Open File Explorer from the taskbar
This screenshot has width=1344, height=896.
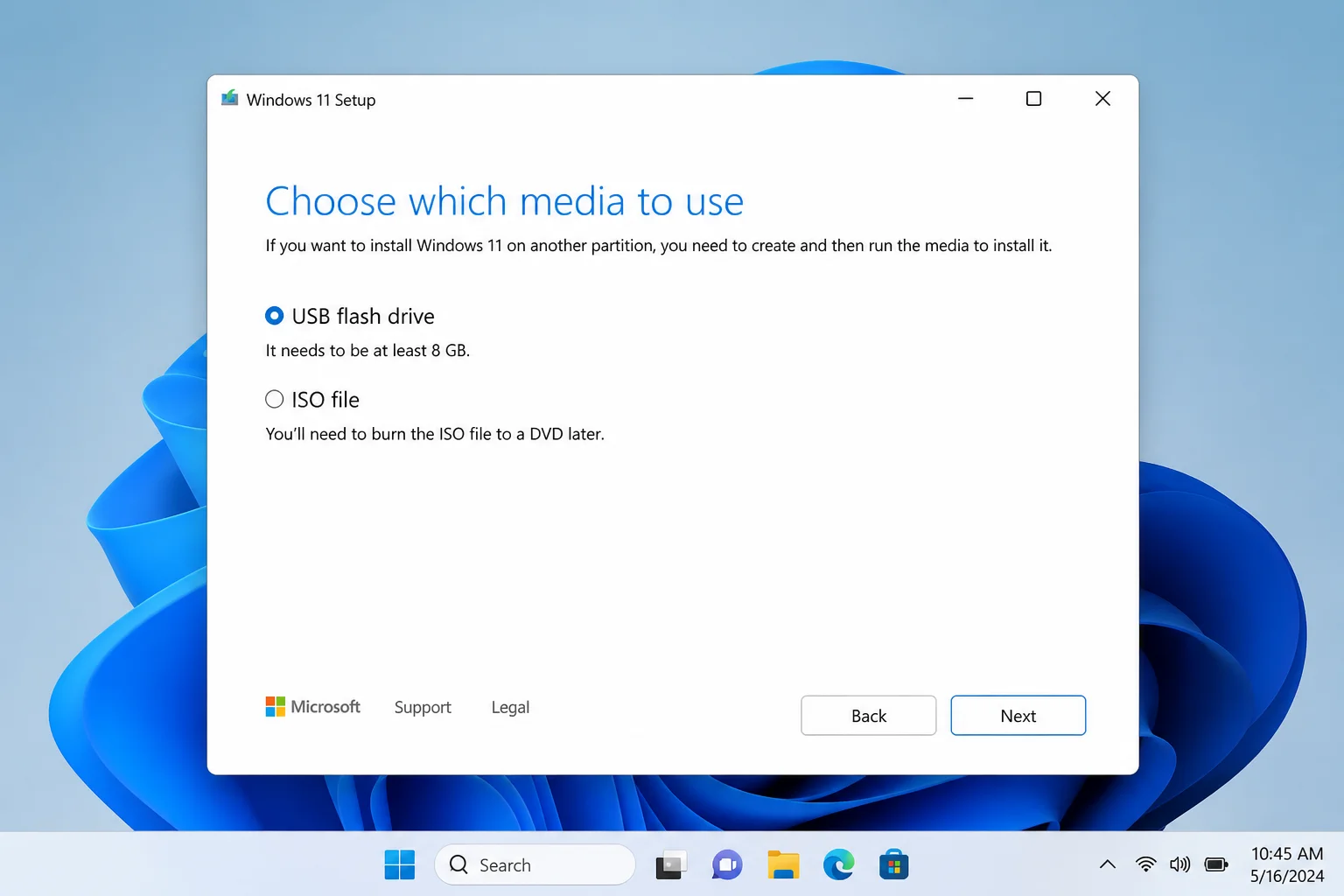783,865
